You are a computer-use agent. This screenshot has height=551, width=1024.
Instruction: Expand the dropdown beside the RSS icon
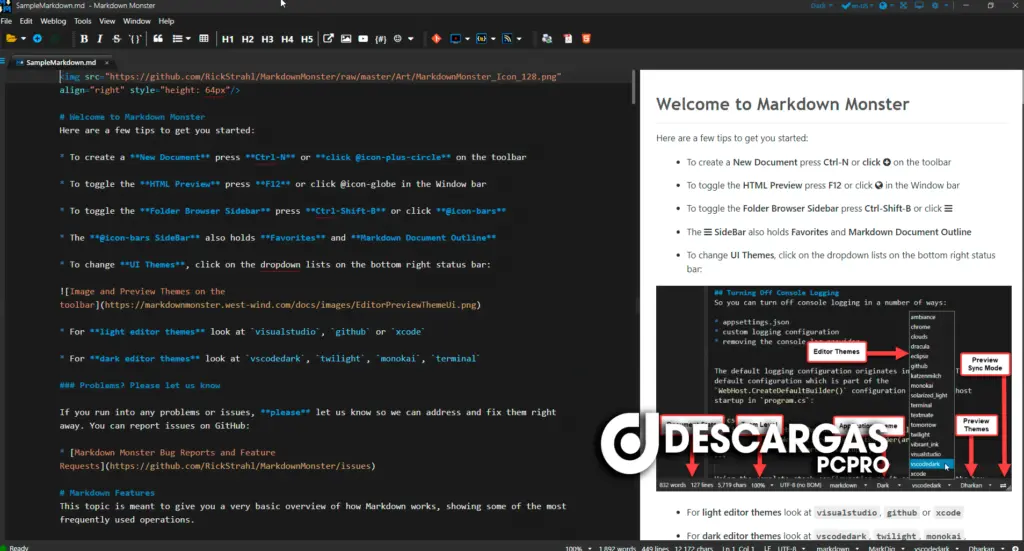tap(519, 39)
